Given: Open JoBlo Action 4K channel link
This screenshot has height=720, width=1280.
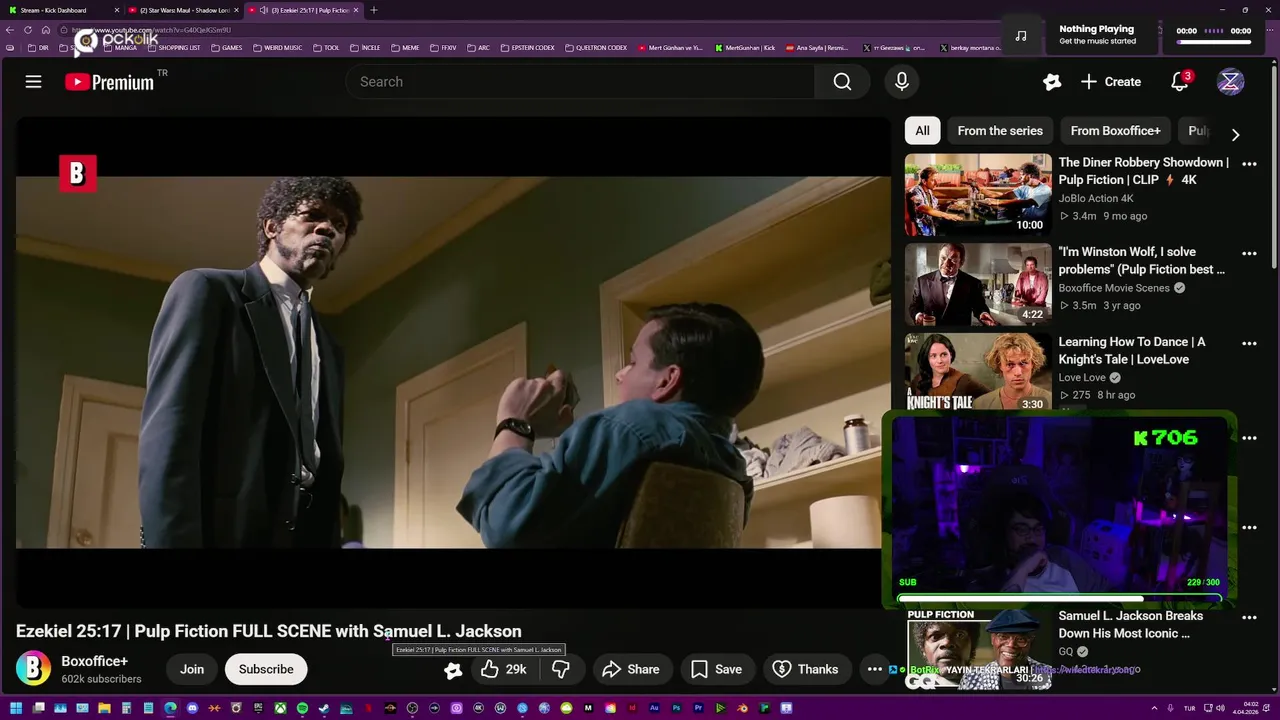Looking at the screenshot, I should (1096, 198).
